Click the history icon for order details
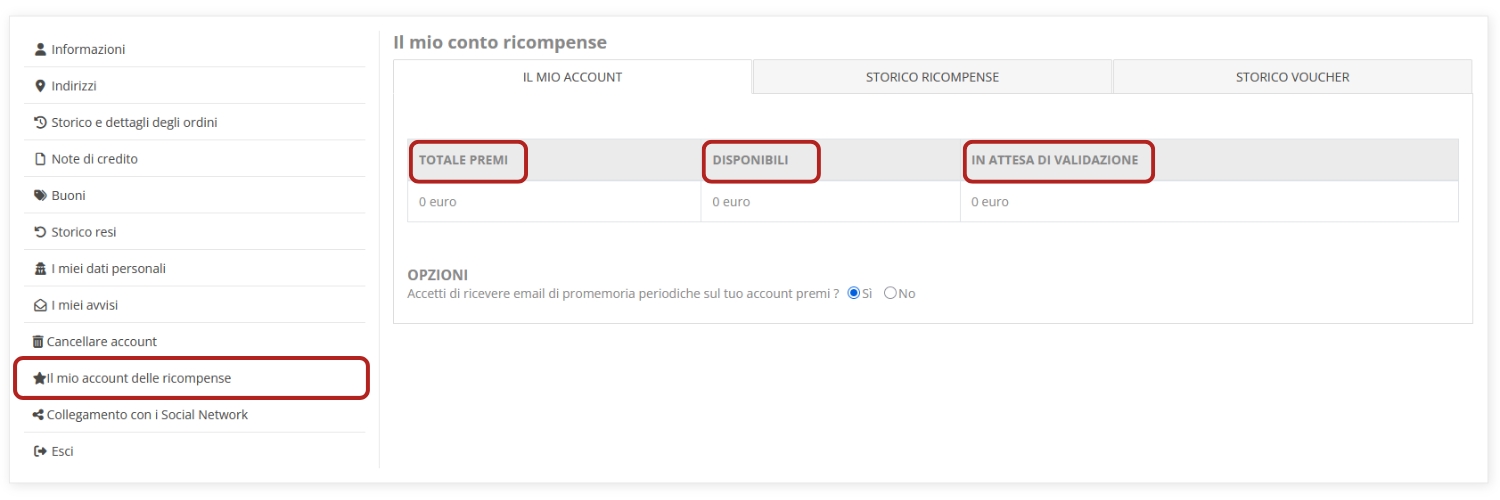Viewport: 1500px width, 500px height. (40, 122)
